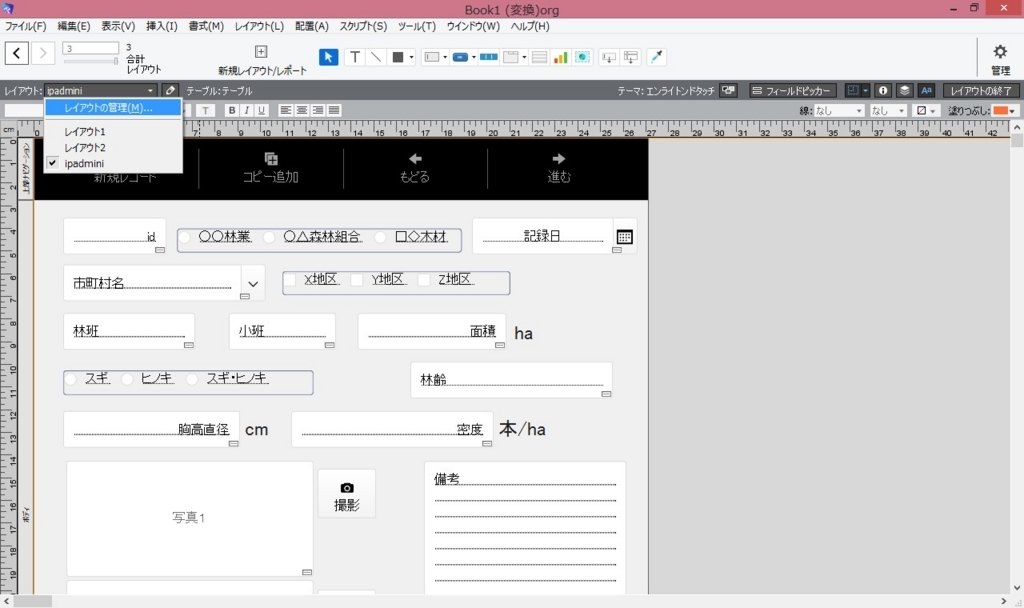
Task: Click the 備考 notes field
Action: pos(525,528)
